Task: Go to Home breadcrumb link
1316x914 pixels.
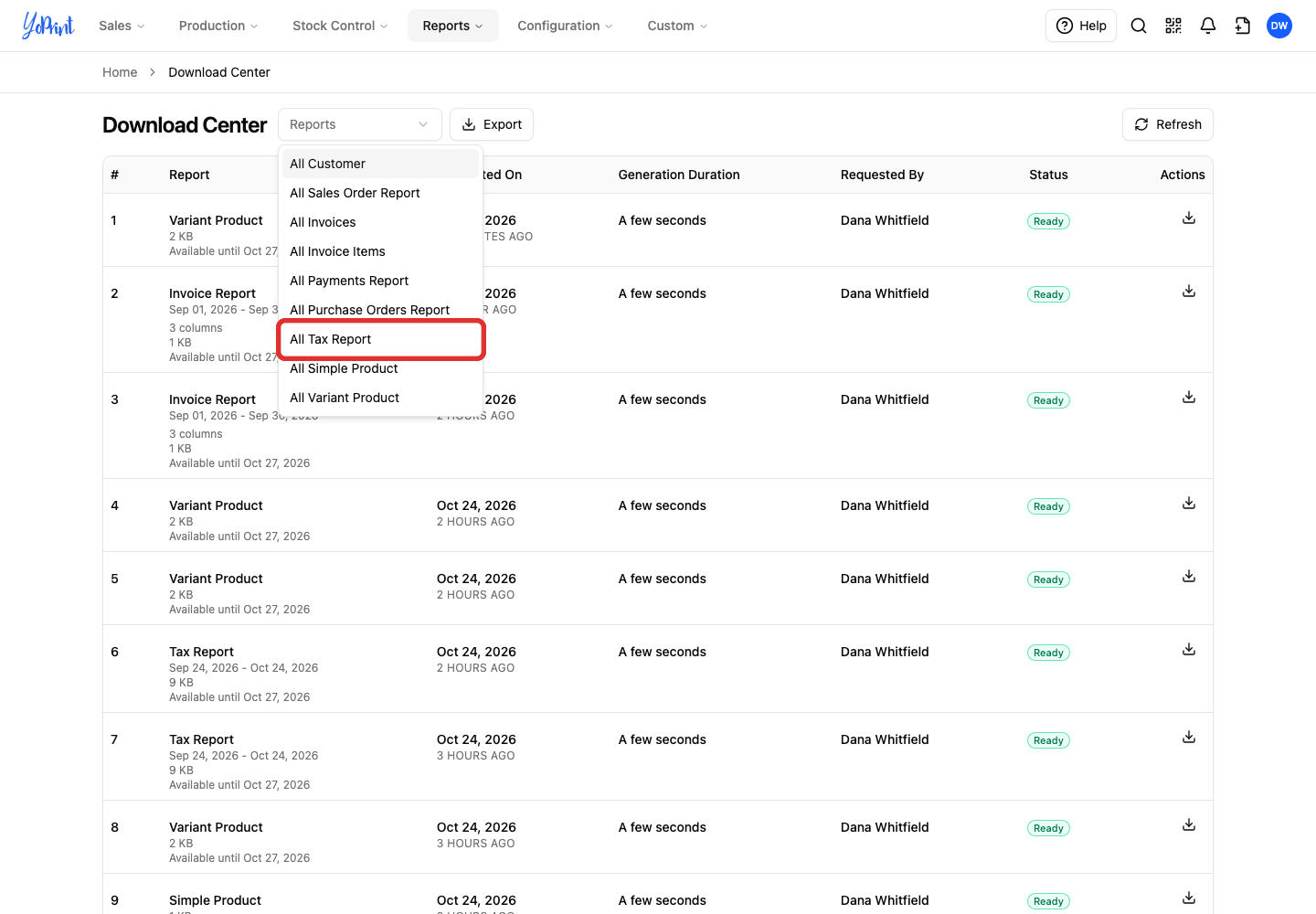Action: (120, 72)
